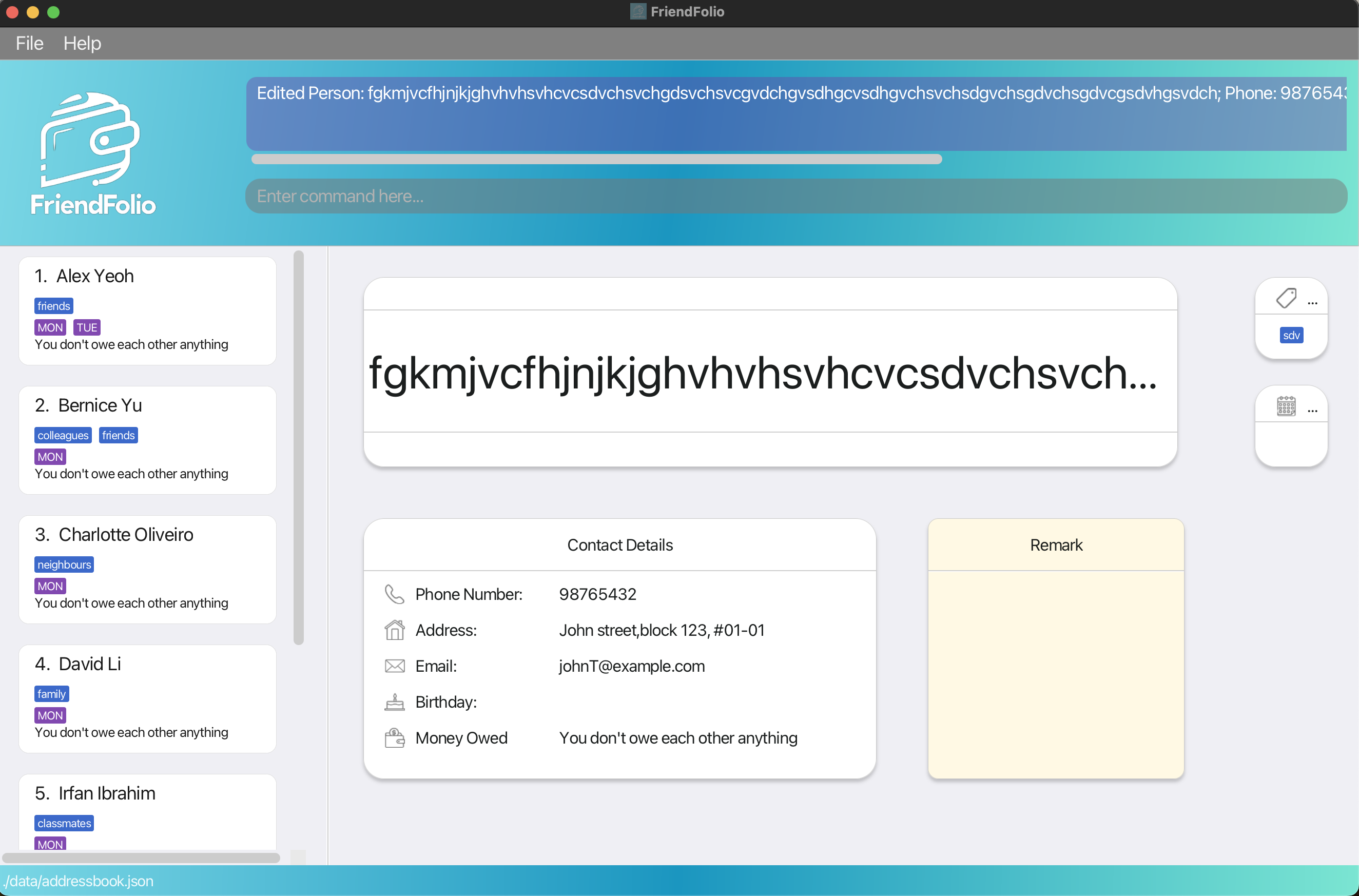Click the calendar icon in availability panel

point(1286,406)
